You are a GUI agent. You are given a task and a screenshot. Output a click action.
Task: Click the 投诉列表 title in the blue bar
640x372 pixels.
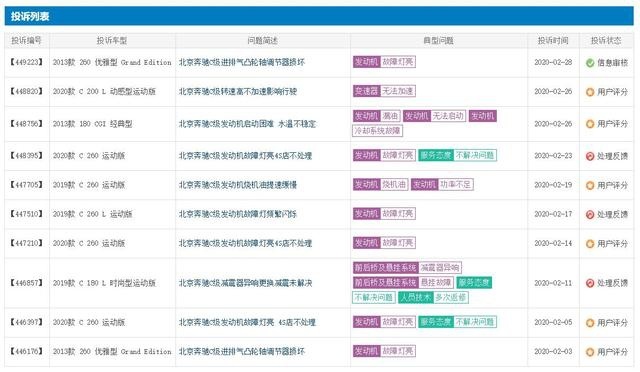pyautogui.click(x=30, y=16)
